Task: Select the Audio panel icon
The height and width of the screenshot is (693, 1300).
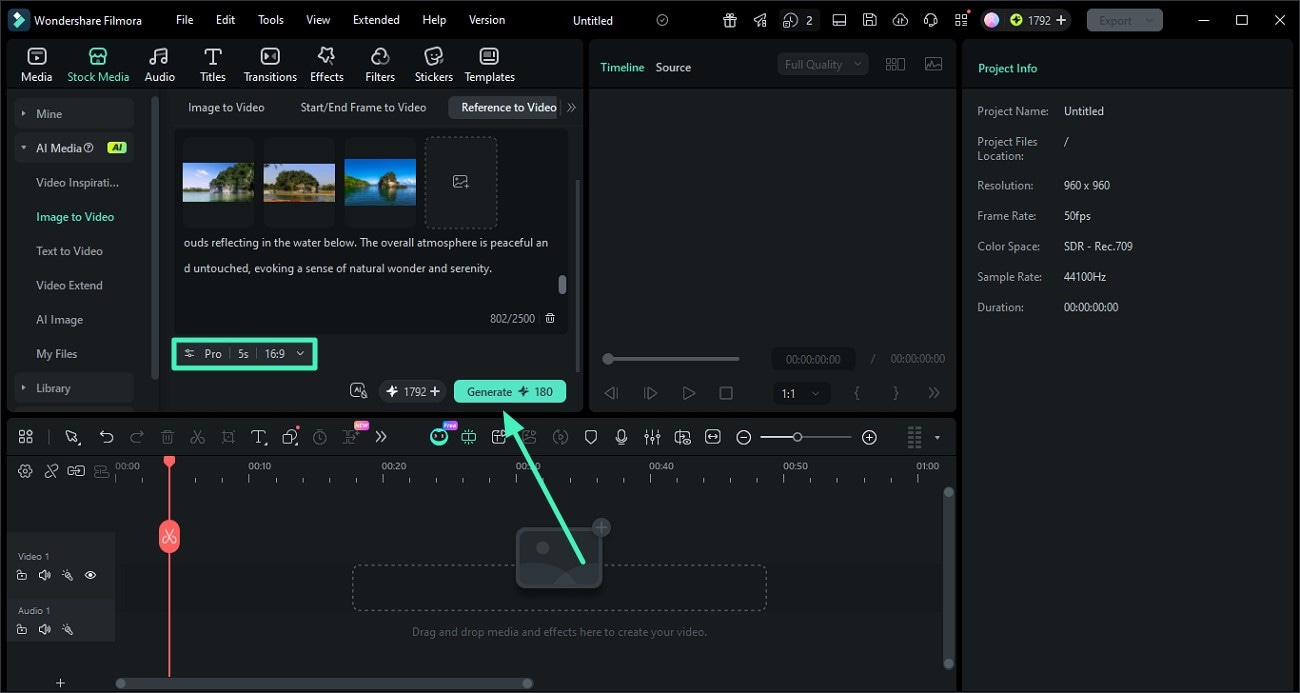Action: pos(159,62)
